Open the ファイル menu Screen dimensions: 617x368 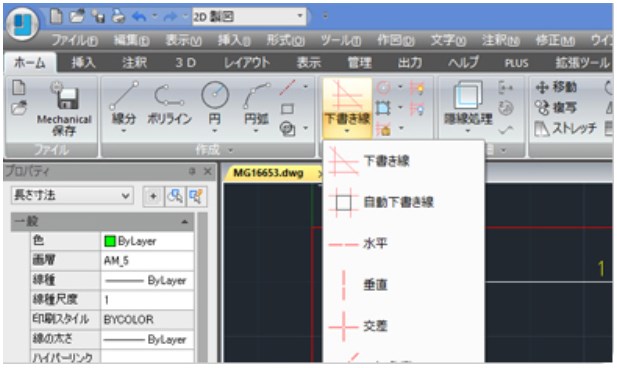(x=75, y=40)
